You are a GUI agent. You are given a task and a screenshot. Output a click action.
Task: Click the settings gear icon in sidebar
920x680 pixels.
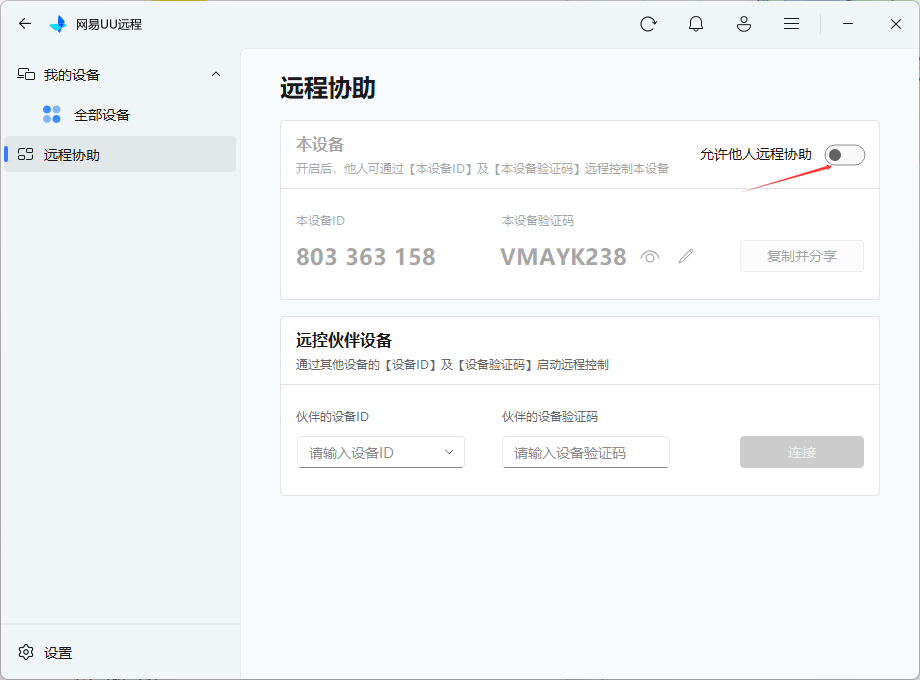(26, 652)
